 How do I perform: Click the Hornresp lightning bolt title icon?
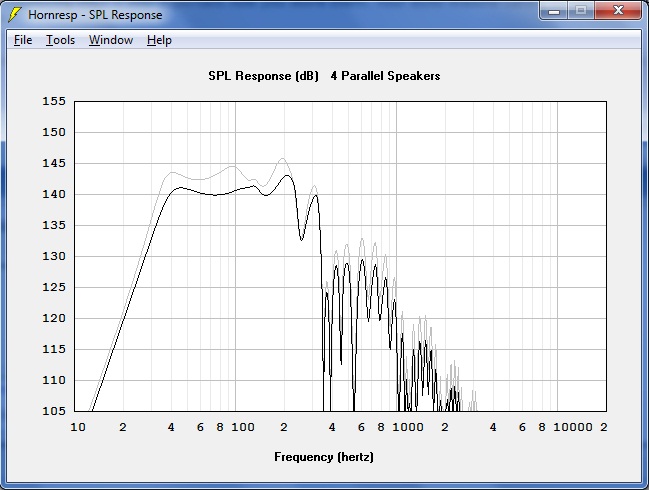(x=14, y=14)
